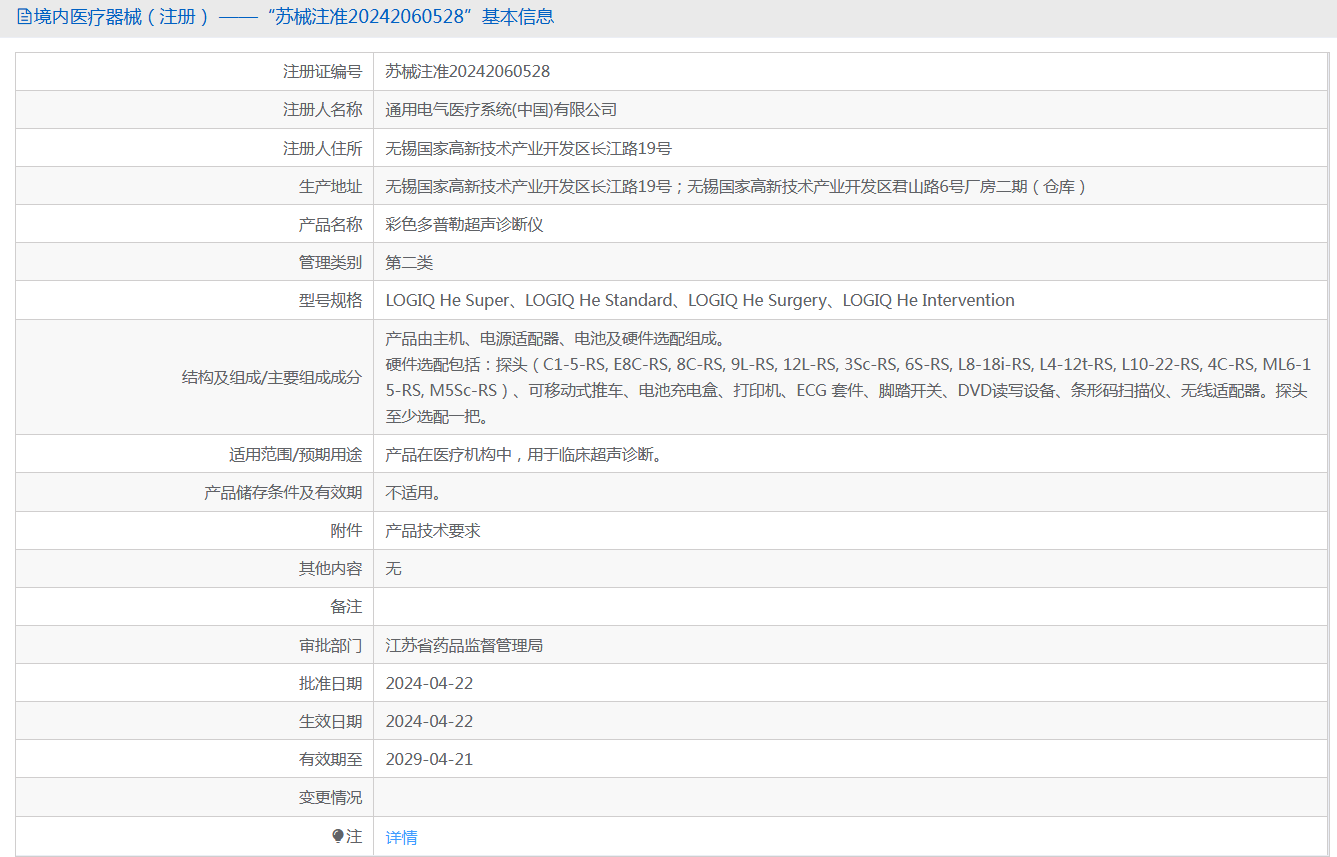Select the 产品储存条件及有效期 row label

coord(283,492)
